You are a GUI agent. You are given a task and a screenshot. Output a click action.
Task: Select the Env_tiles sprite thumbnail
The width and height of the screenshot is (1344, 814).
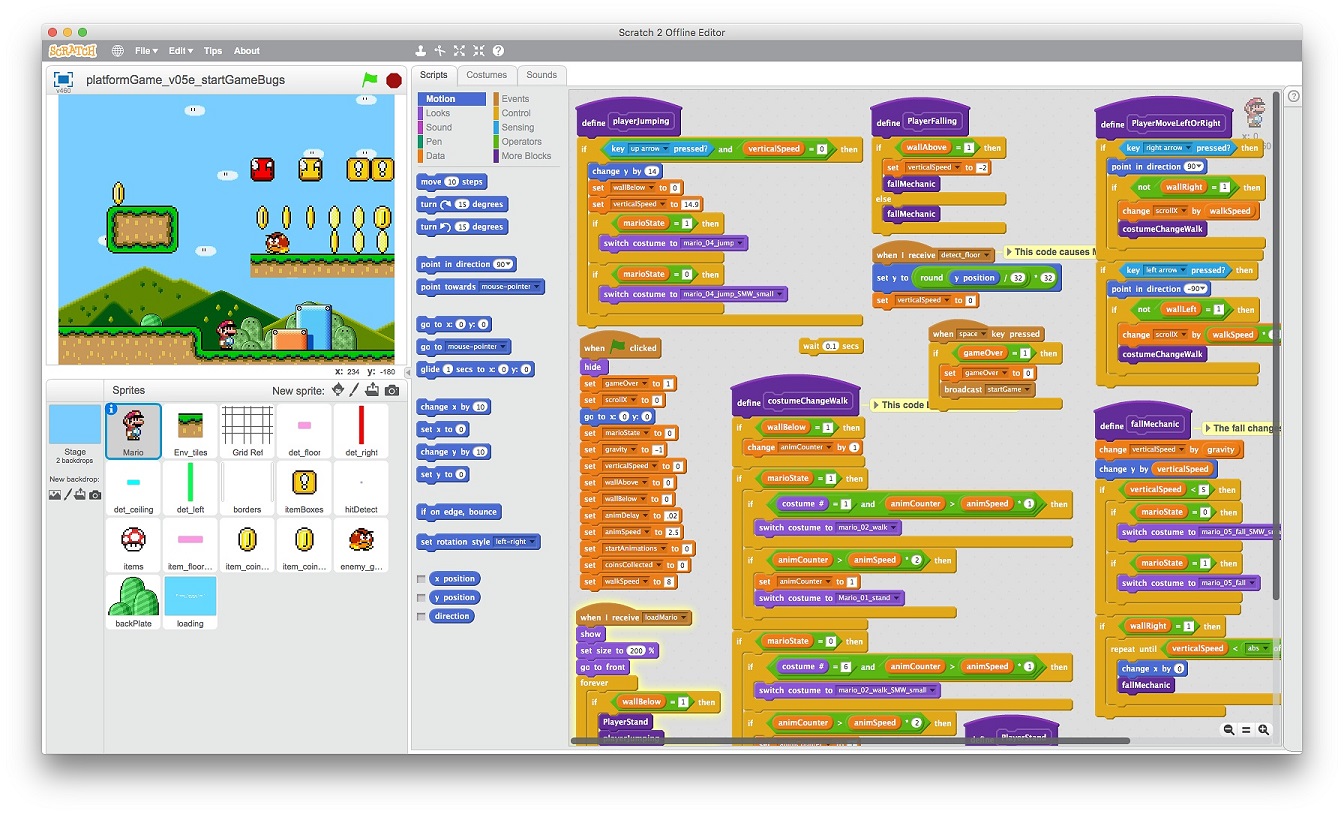coord(190,431)
